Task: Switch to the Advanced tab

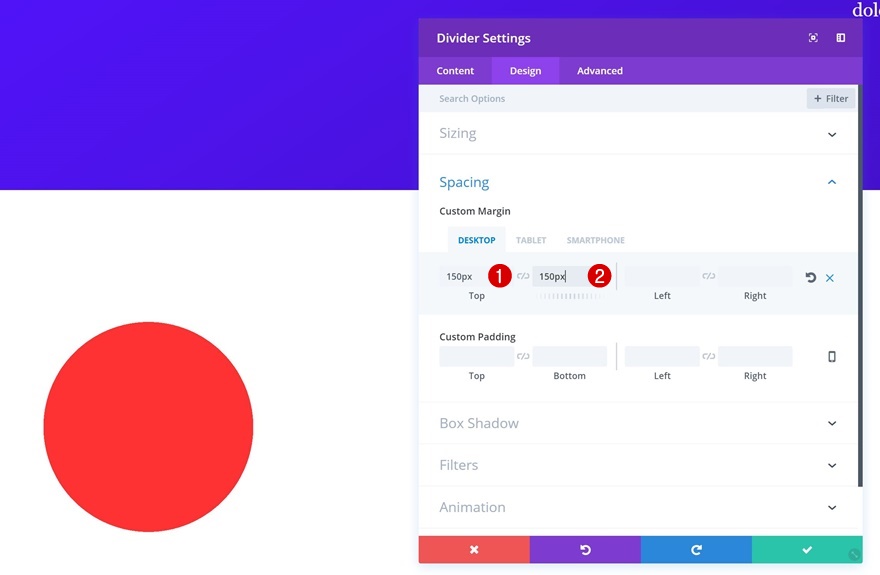Action: (x=600, y=71)
